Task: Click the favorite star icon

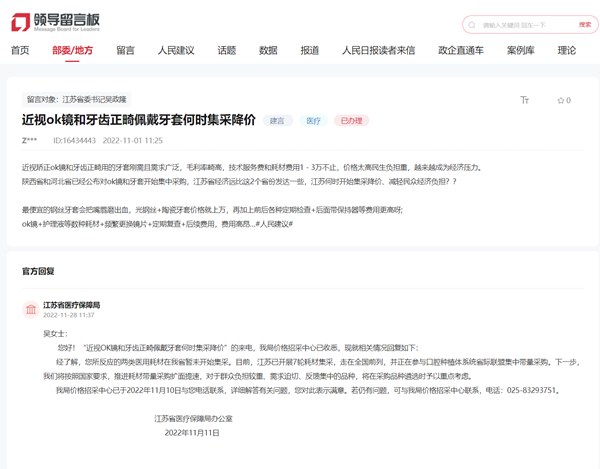Action: click(x=561, y=101)
